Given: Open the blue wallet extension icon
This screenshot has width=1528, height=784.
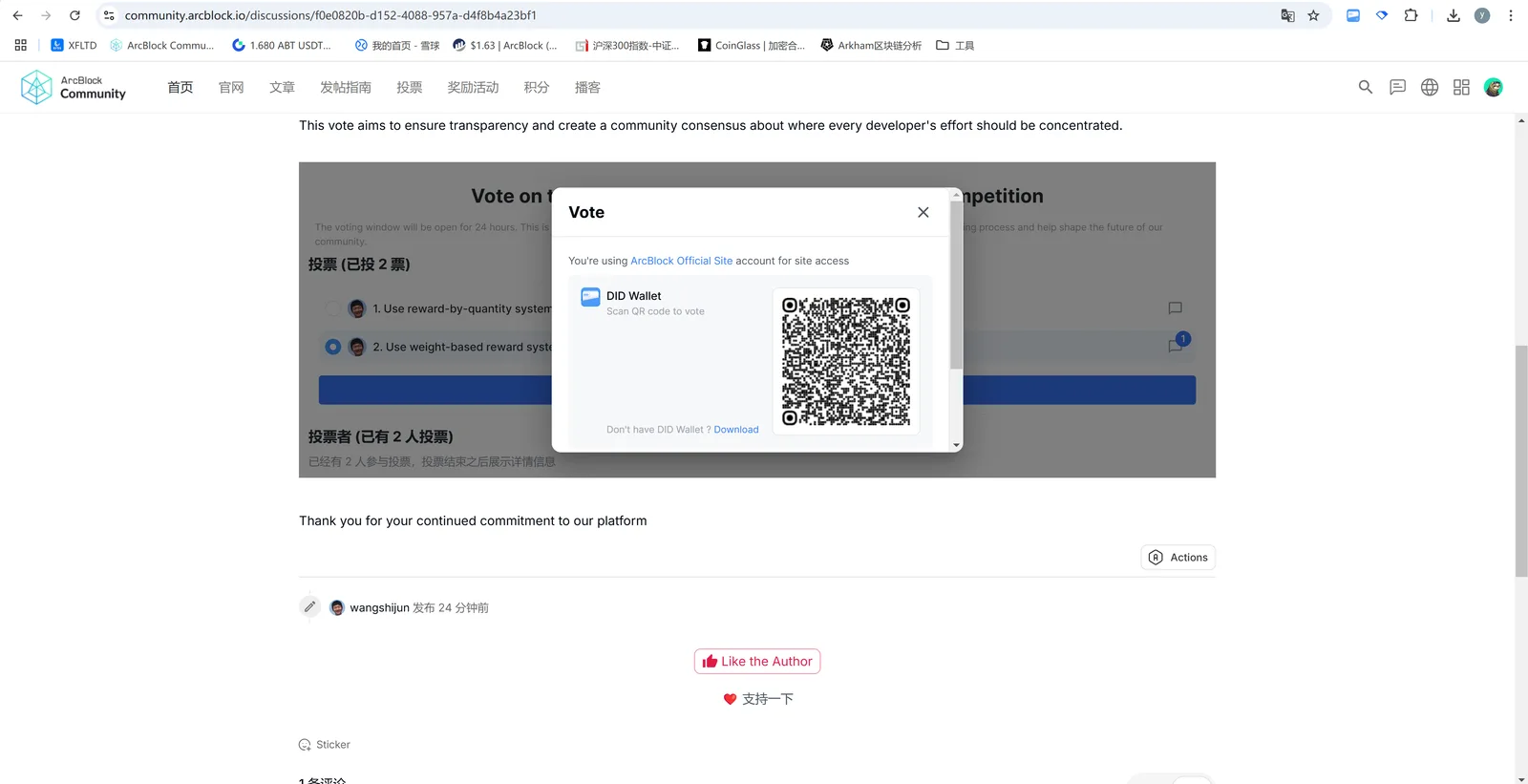Looking at the screenshot, I should [1353, 15].
